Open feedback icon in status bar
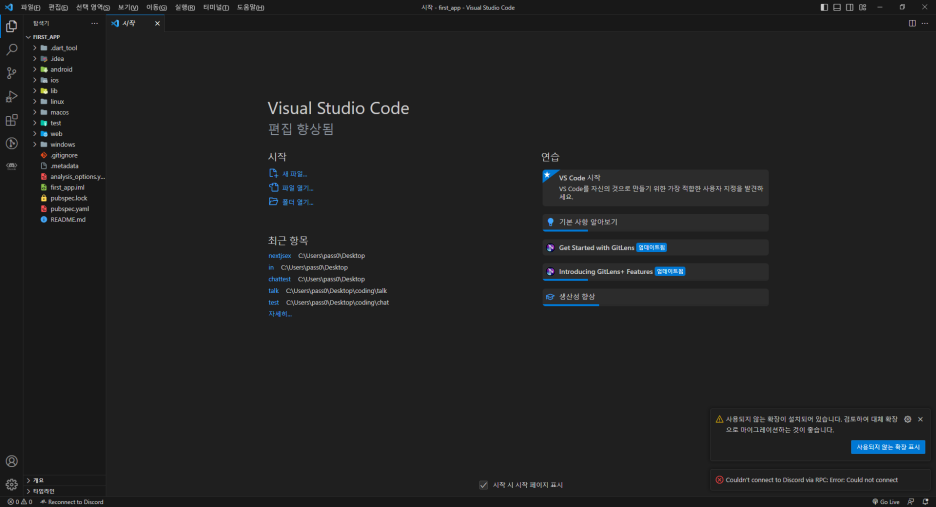 click(x=911, y=502)
